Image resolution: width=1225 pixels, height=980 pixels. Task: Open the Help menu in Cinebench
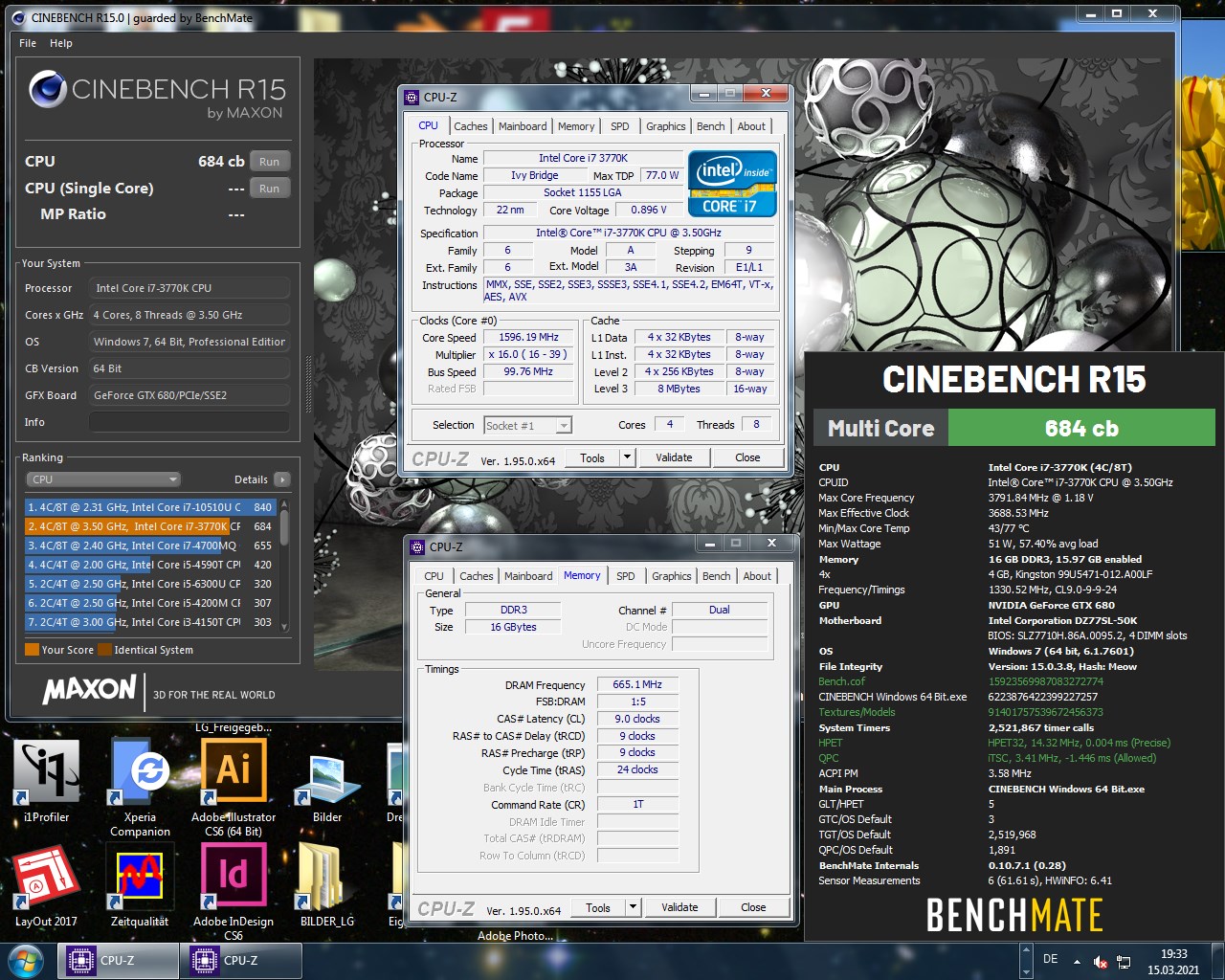click(x=61, y=43)
